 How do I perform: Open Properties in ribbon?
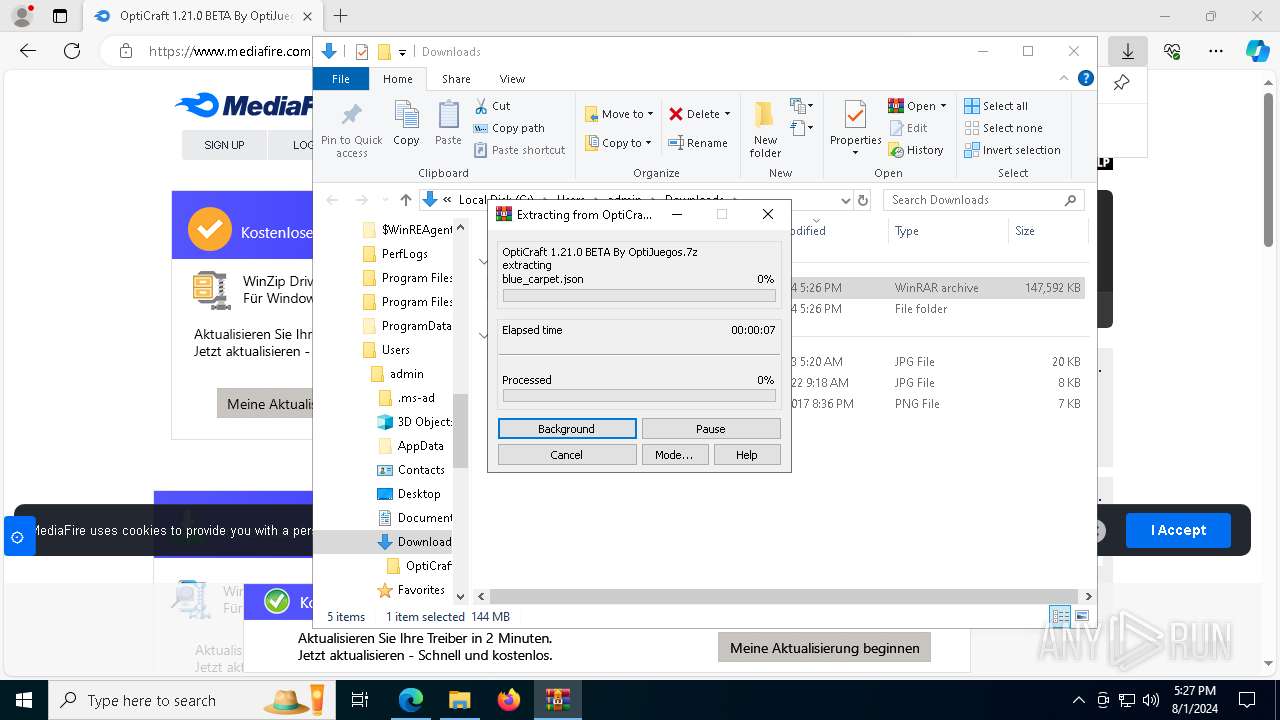pos(855,128)
